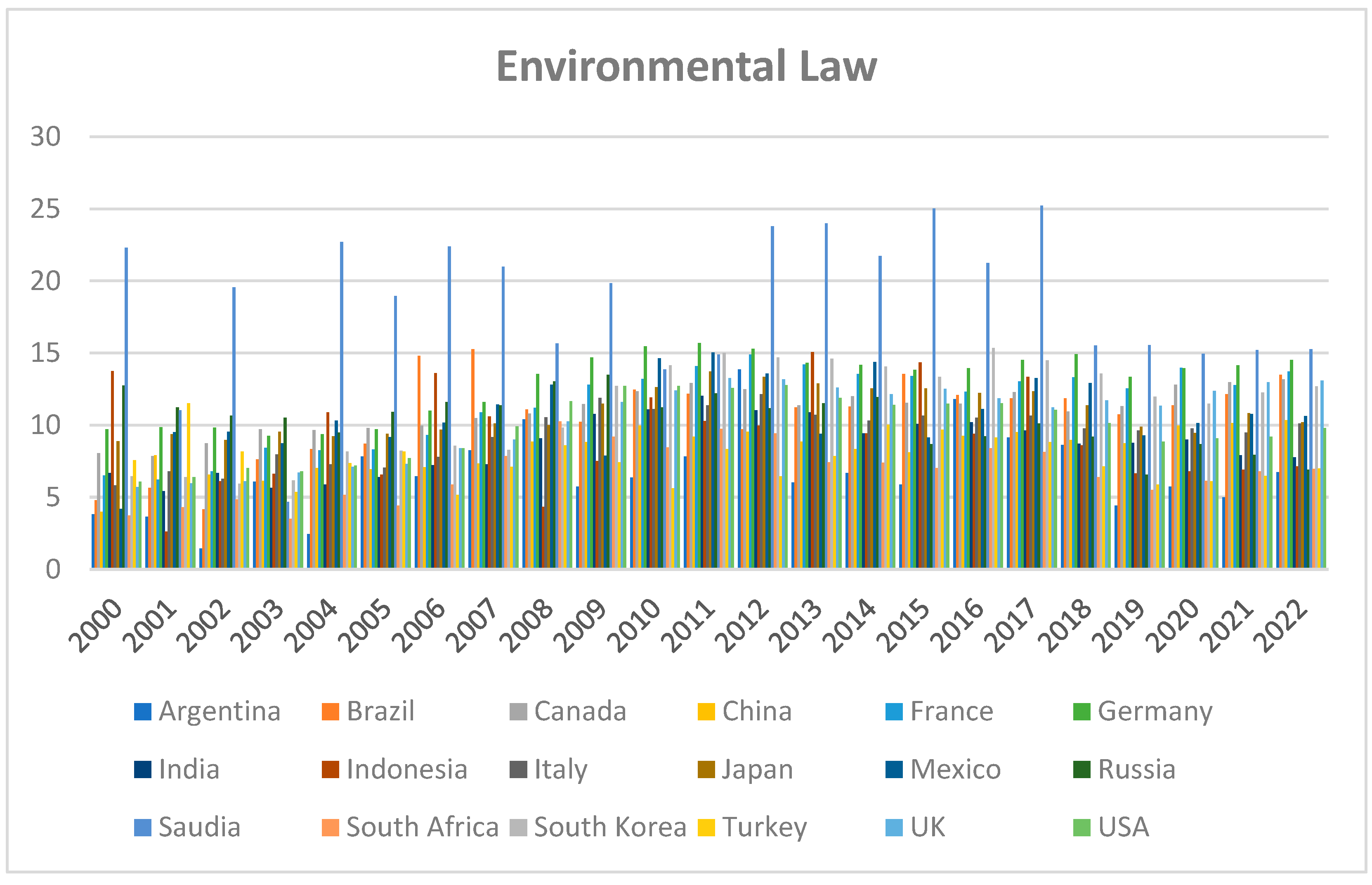Click the Saudia bar for year 2000

pyautogui.click(x=126, y=408)
